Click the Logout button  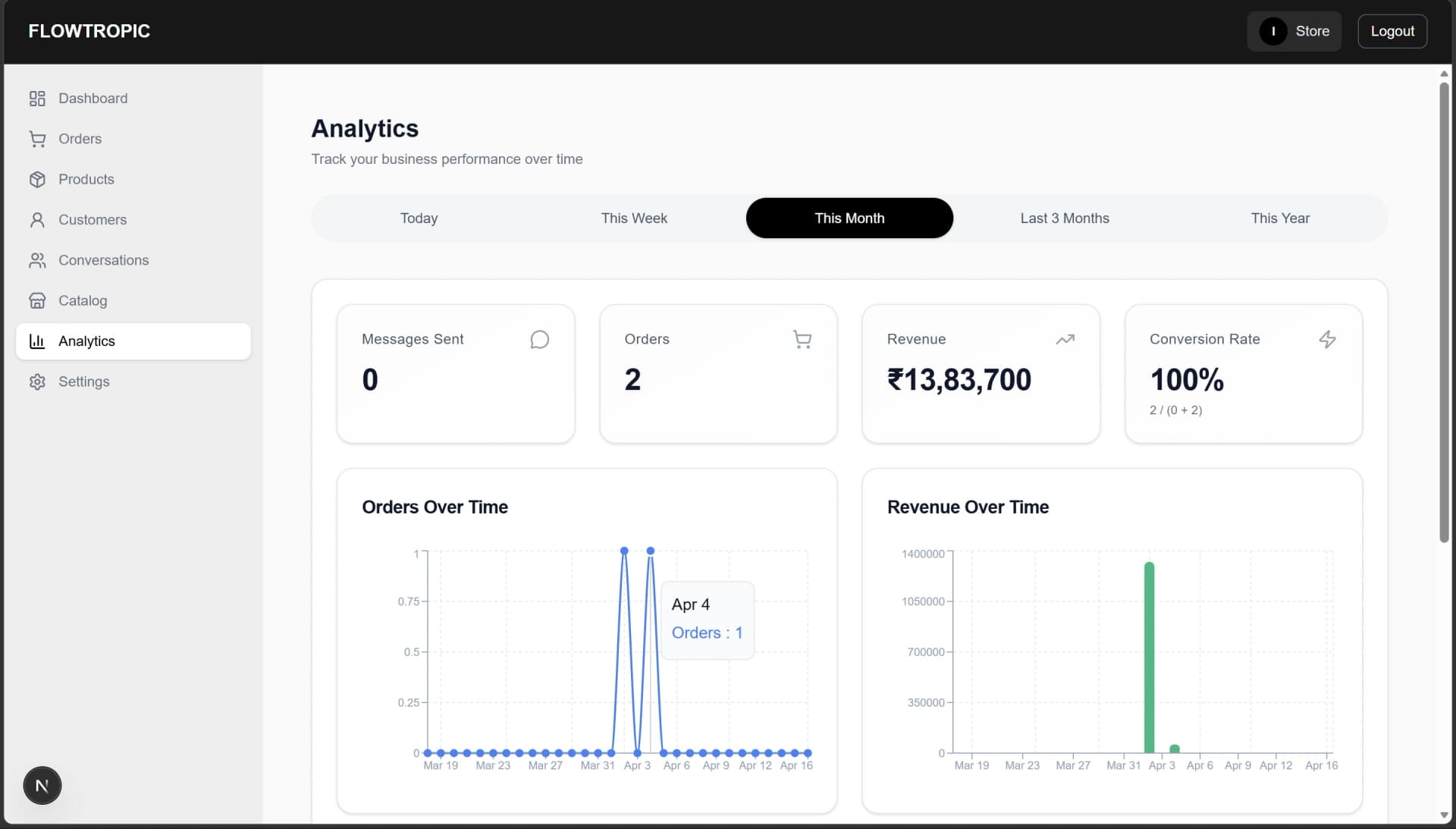pos(1392,31)
